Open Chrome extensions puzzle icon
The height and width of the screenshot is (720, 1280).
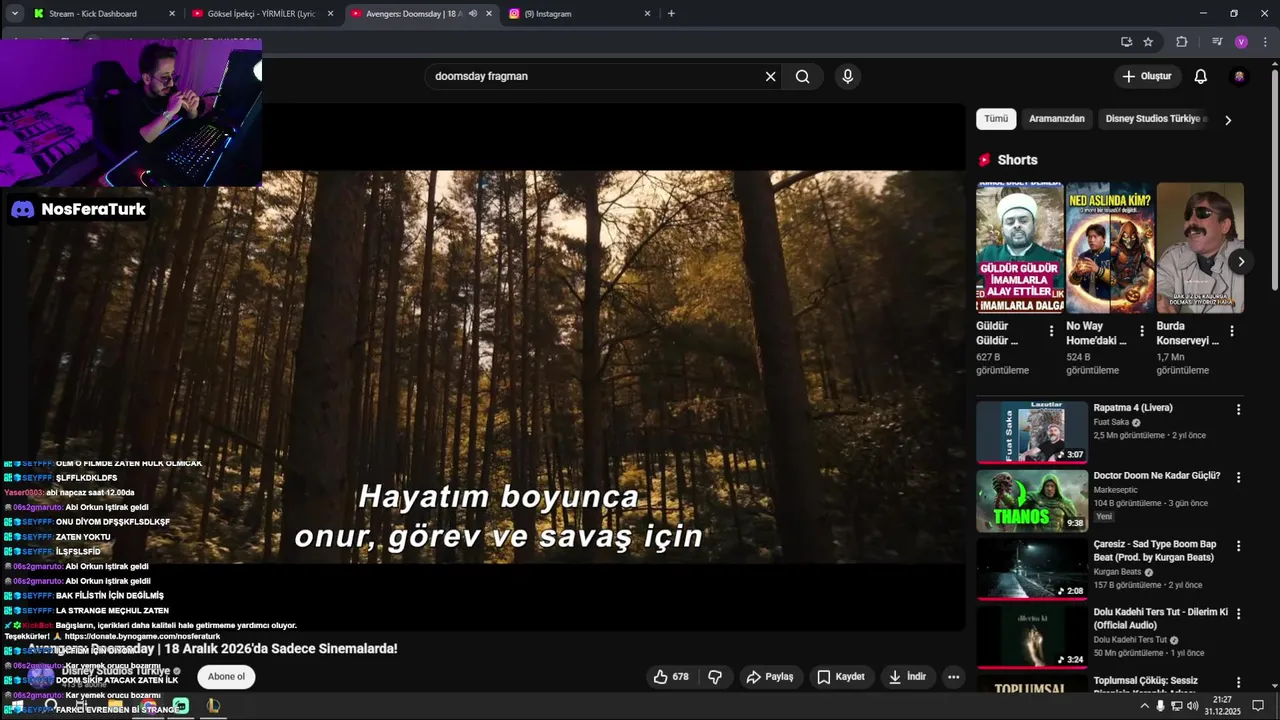click(x=1182, y=42)
